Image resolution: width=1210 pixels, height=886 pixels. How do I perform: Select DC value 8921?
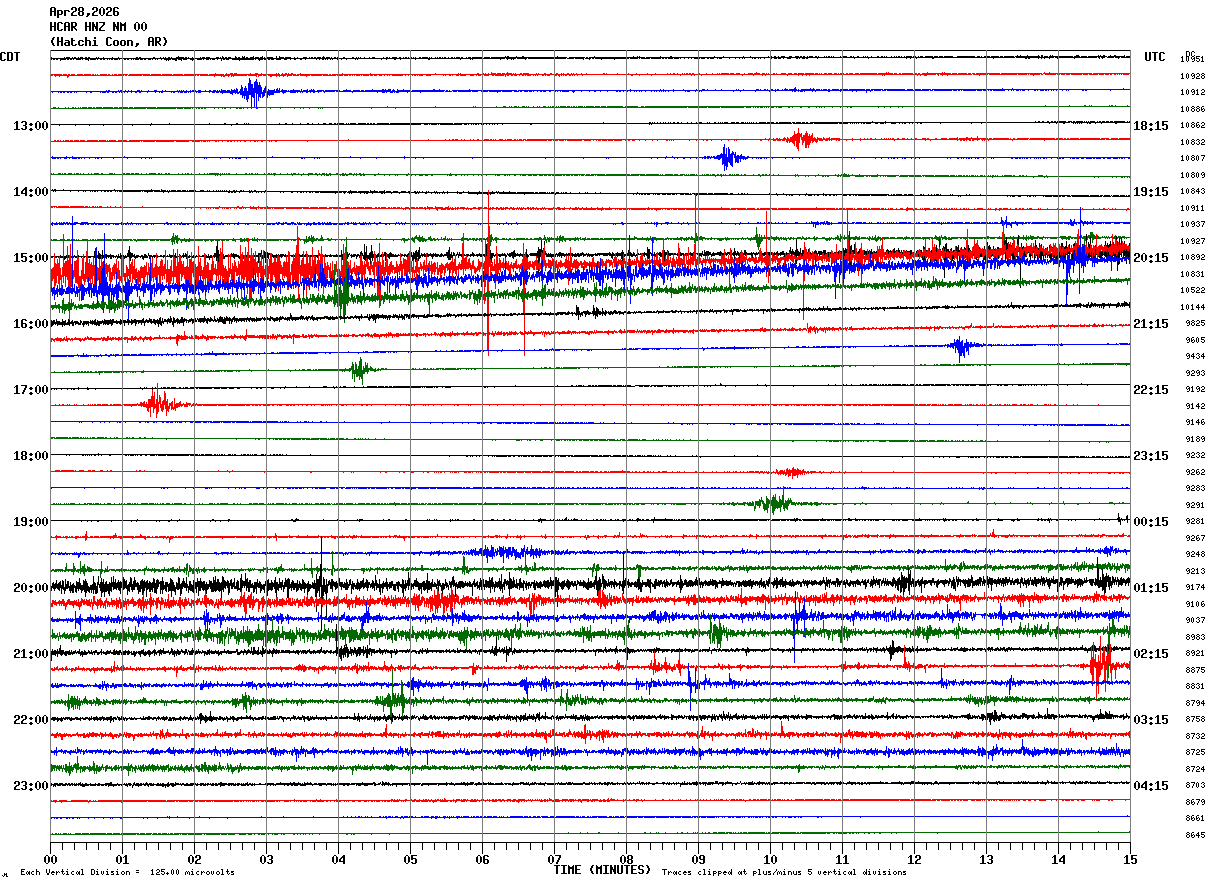[1195, 654]
